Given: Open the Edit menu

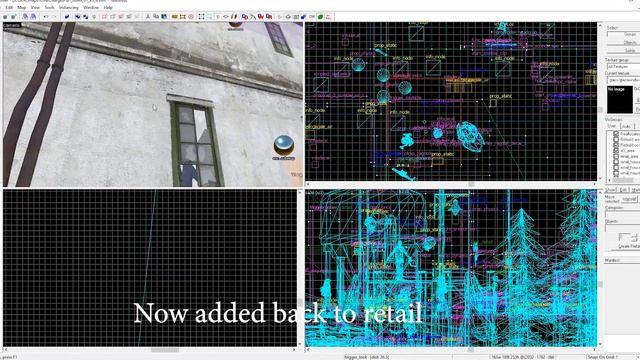Looking at the screenshot, I should coord(9,7).
